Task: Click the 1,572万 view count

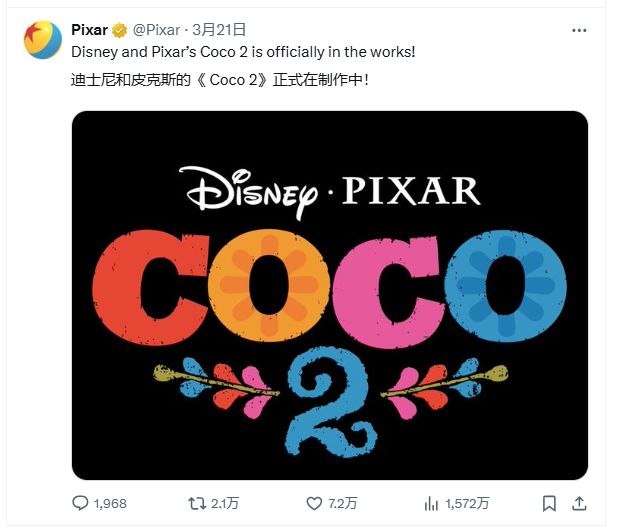Action: 468,503
